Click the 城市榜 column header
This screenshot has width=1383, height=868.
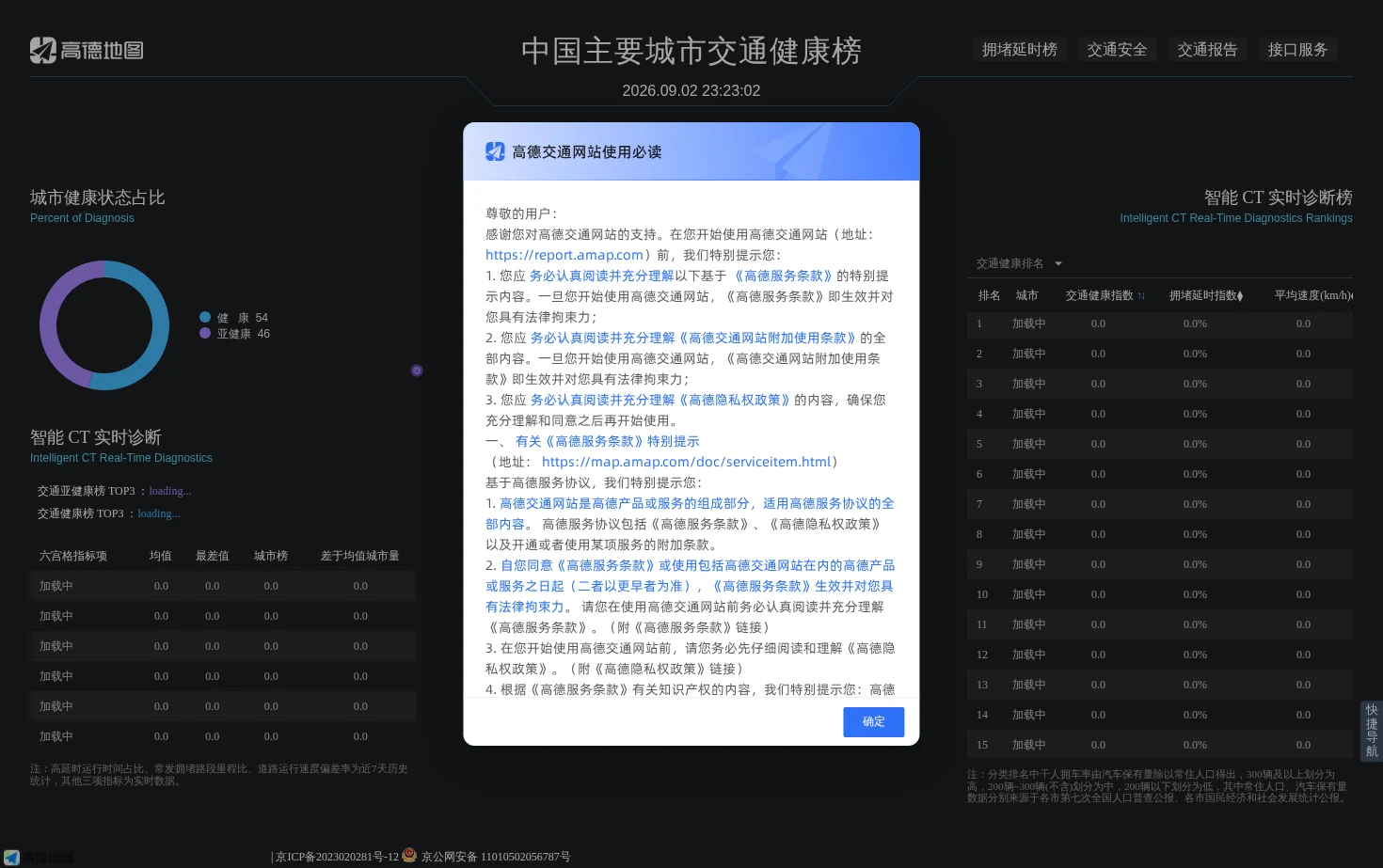tap(271, 556)
